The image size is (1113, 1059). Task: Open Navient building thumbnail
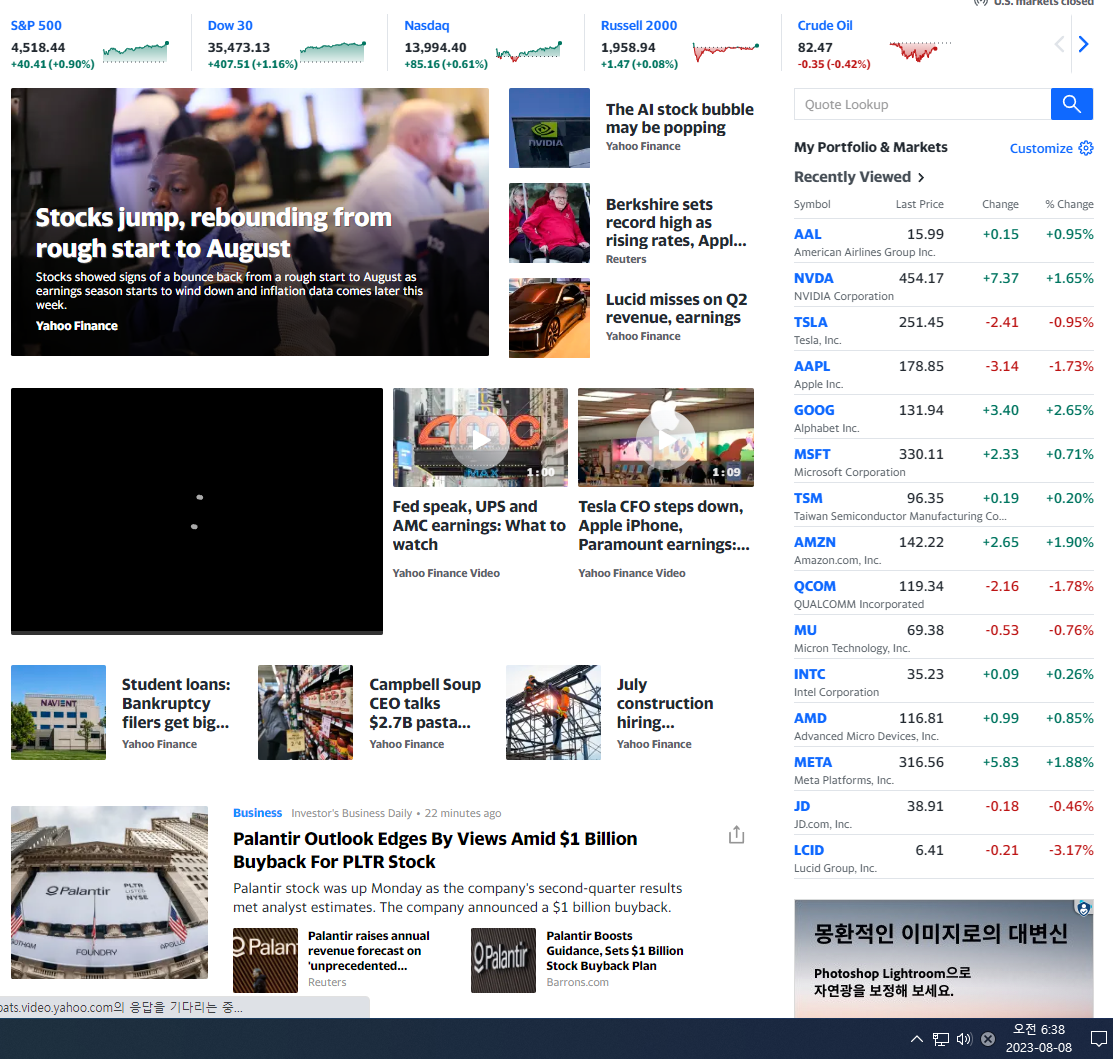coord(58,713)
